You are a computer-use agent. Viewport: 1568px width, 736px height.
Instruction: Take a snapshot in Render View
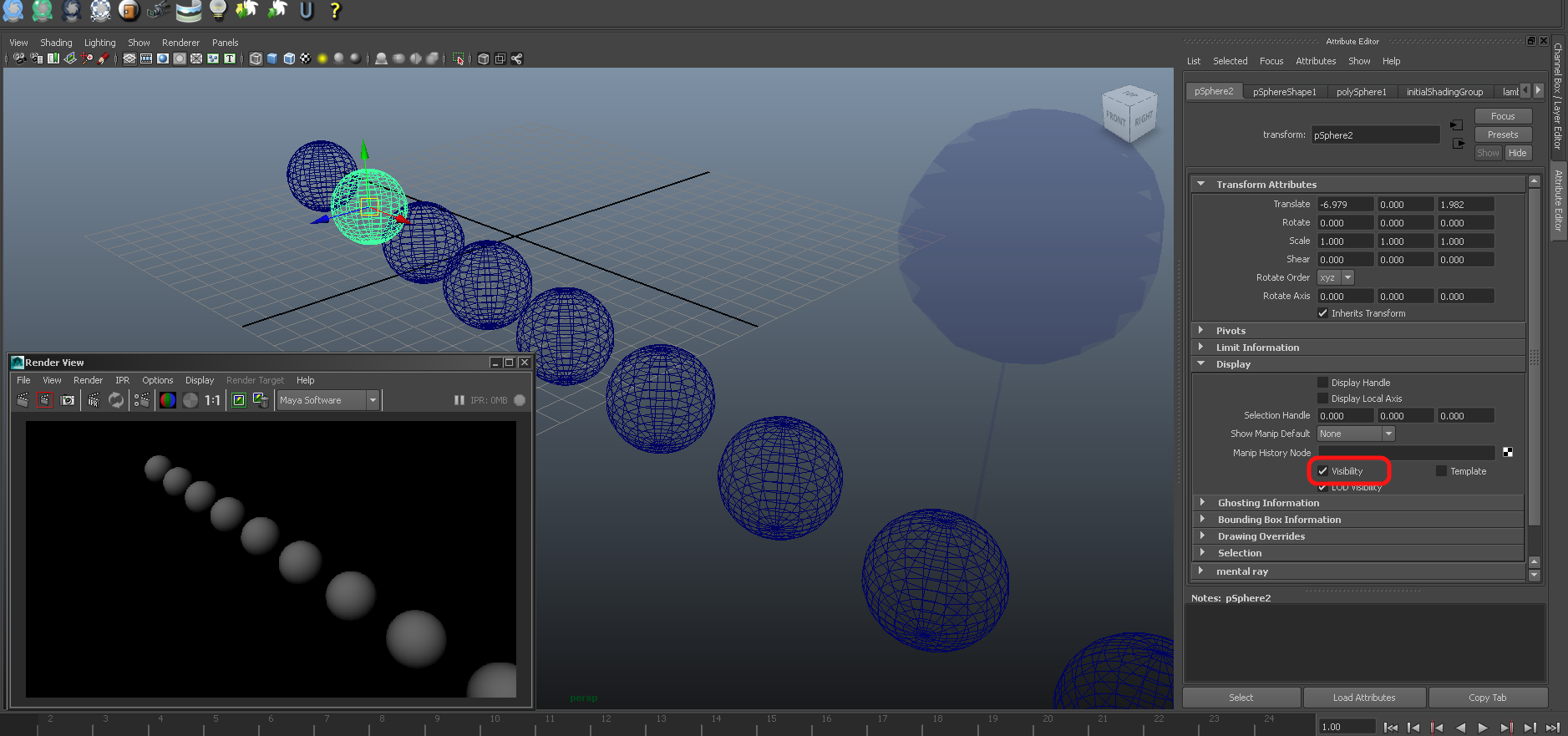coord(68,400)
